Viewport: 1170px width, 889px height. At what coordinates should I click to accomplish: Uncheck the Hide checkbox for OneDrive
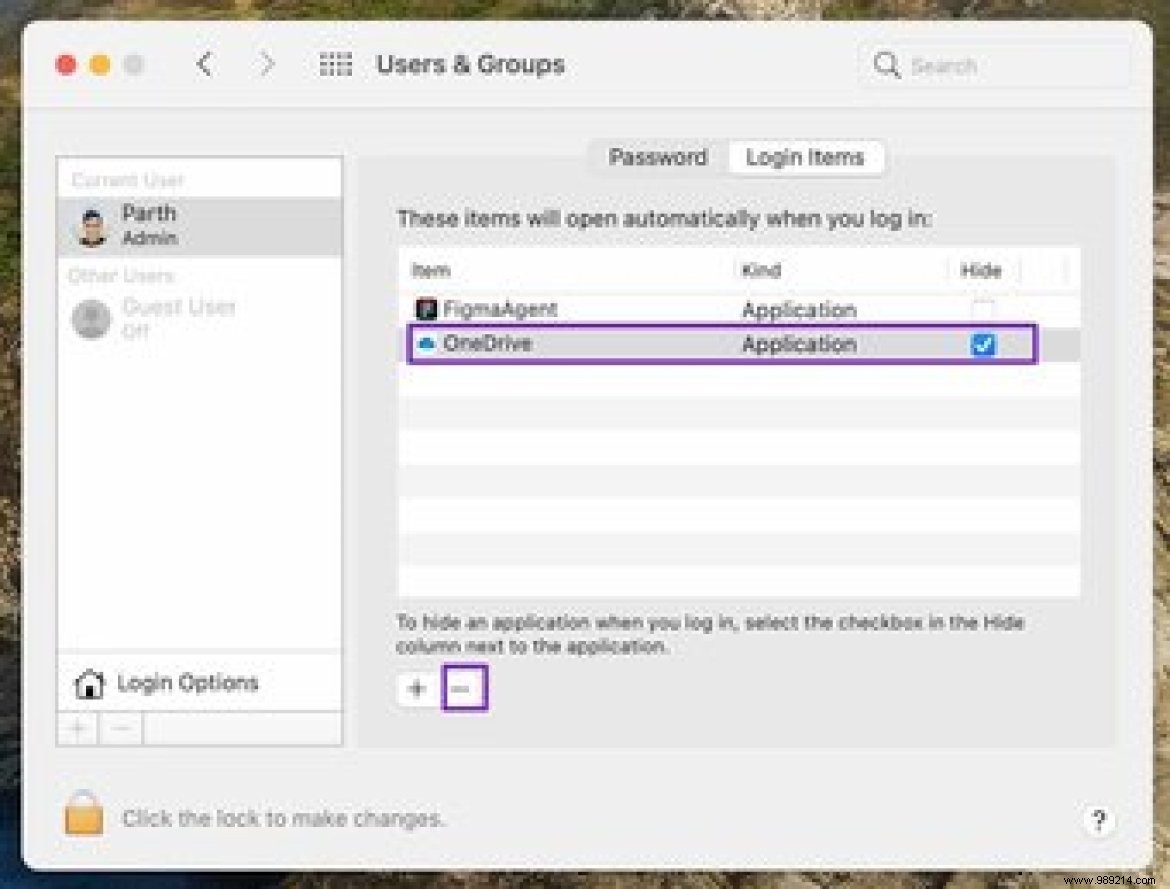984,345
